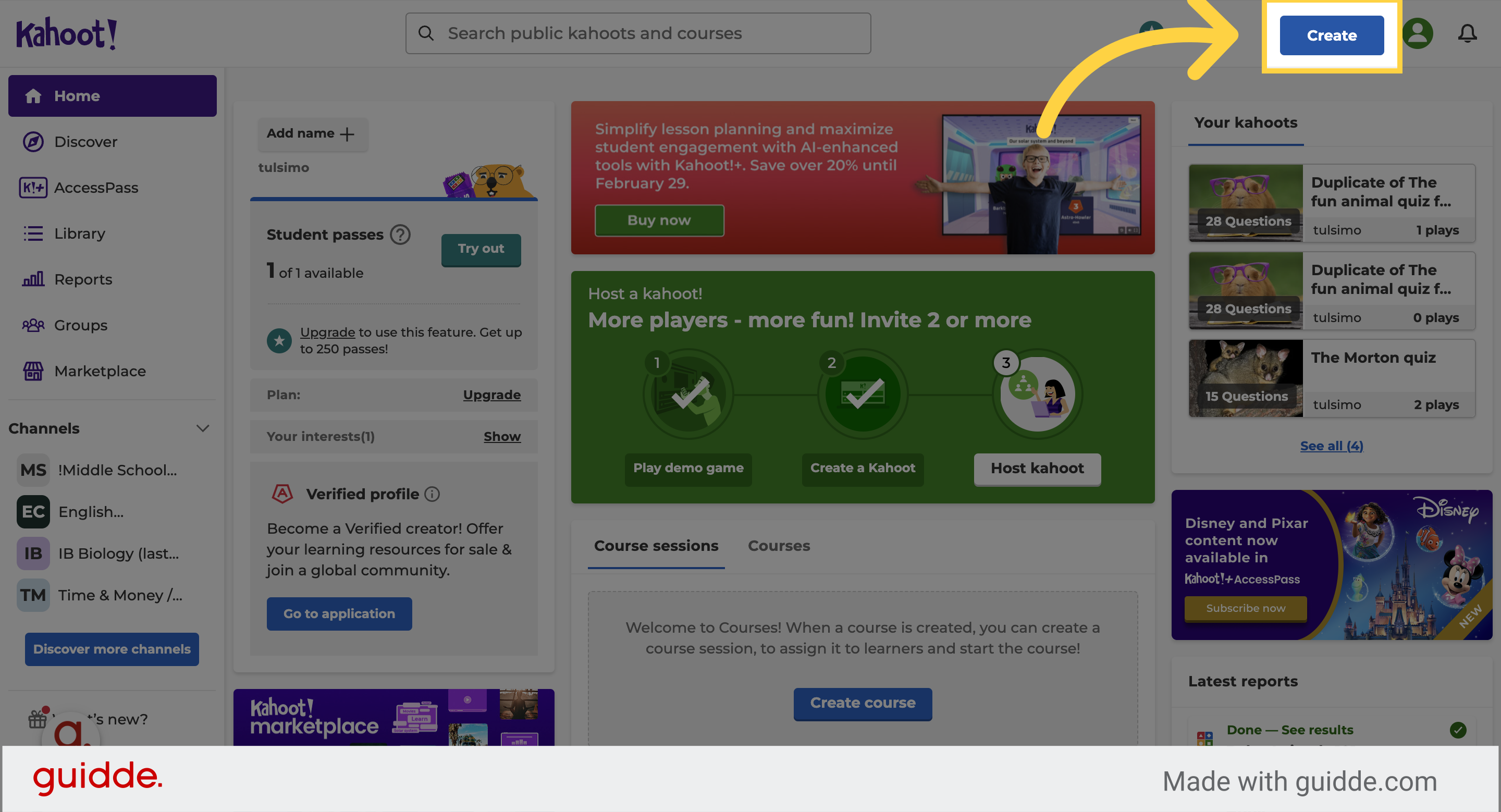
Task: Expand Student passes help info
Action: pyautogui.click(x=400, y=235)
